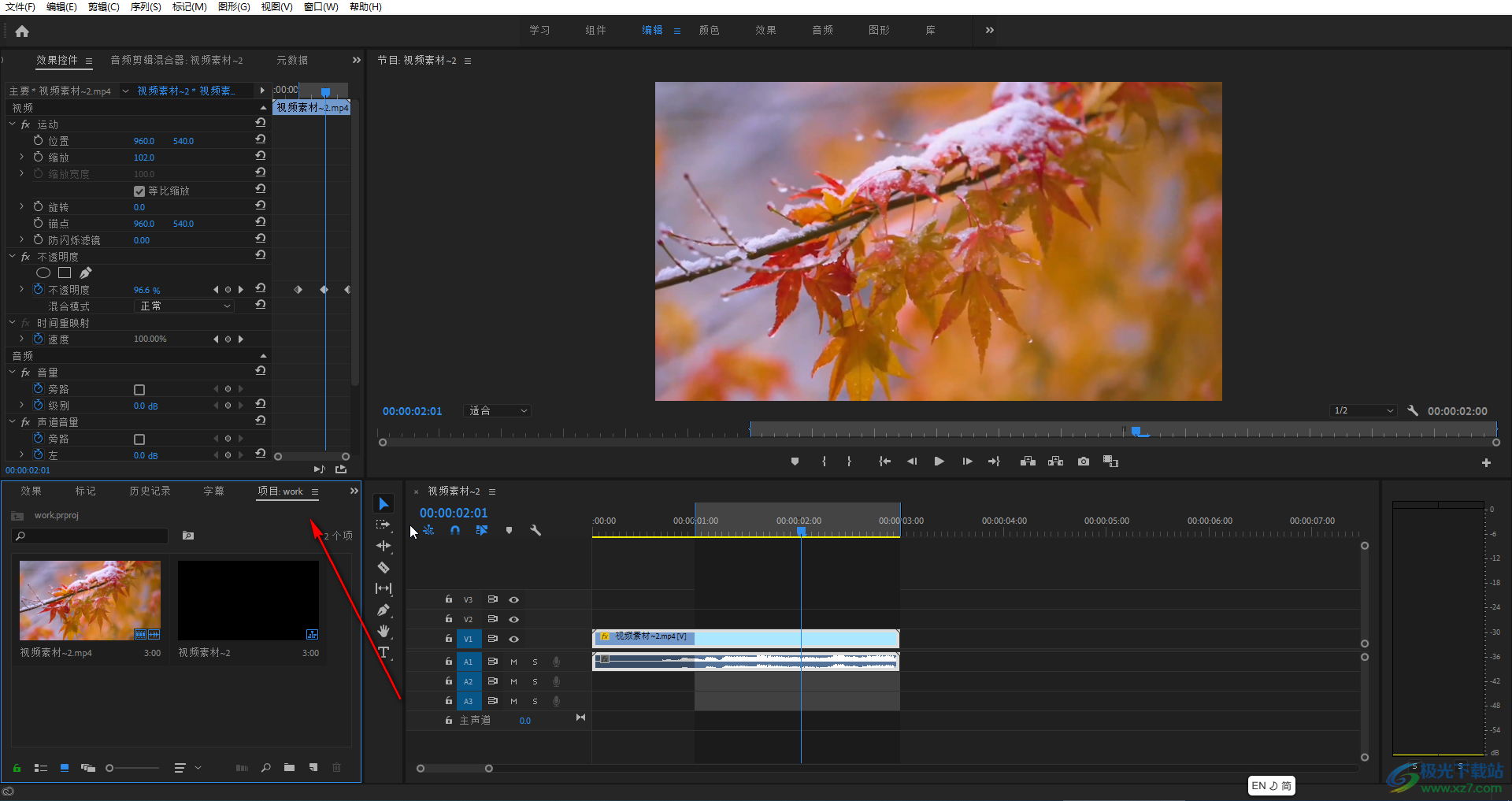Viewport: 1512px width, 801px height.
Task: Open playback resolution 1/2 dropdown
Action: (1363, 411)
